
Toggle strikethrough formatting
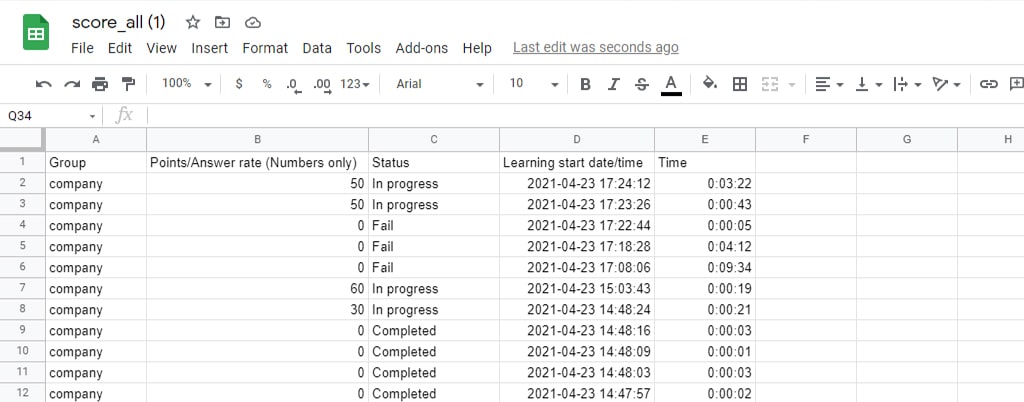coord(641,84)
